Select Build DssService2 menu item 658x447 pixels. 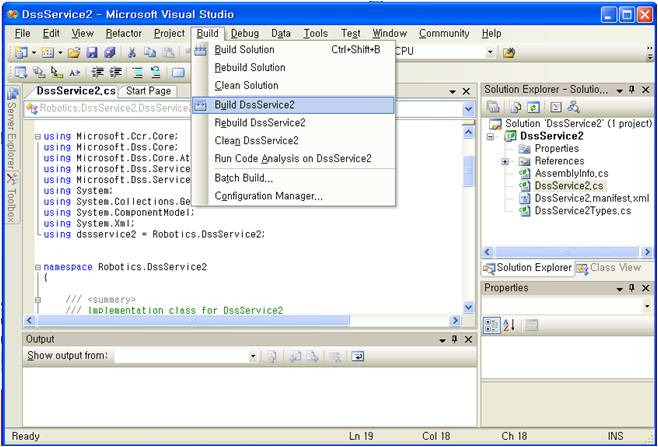click(x=293, y=105)
